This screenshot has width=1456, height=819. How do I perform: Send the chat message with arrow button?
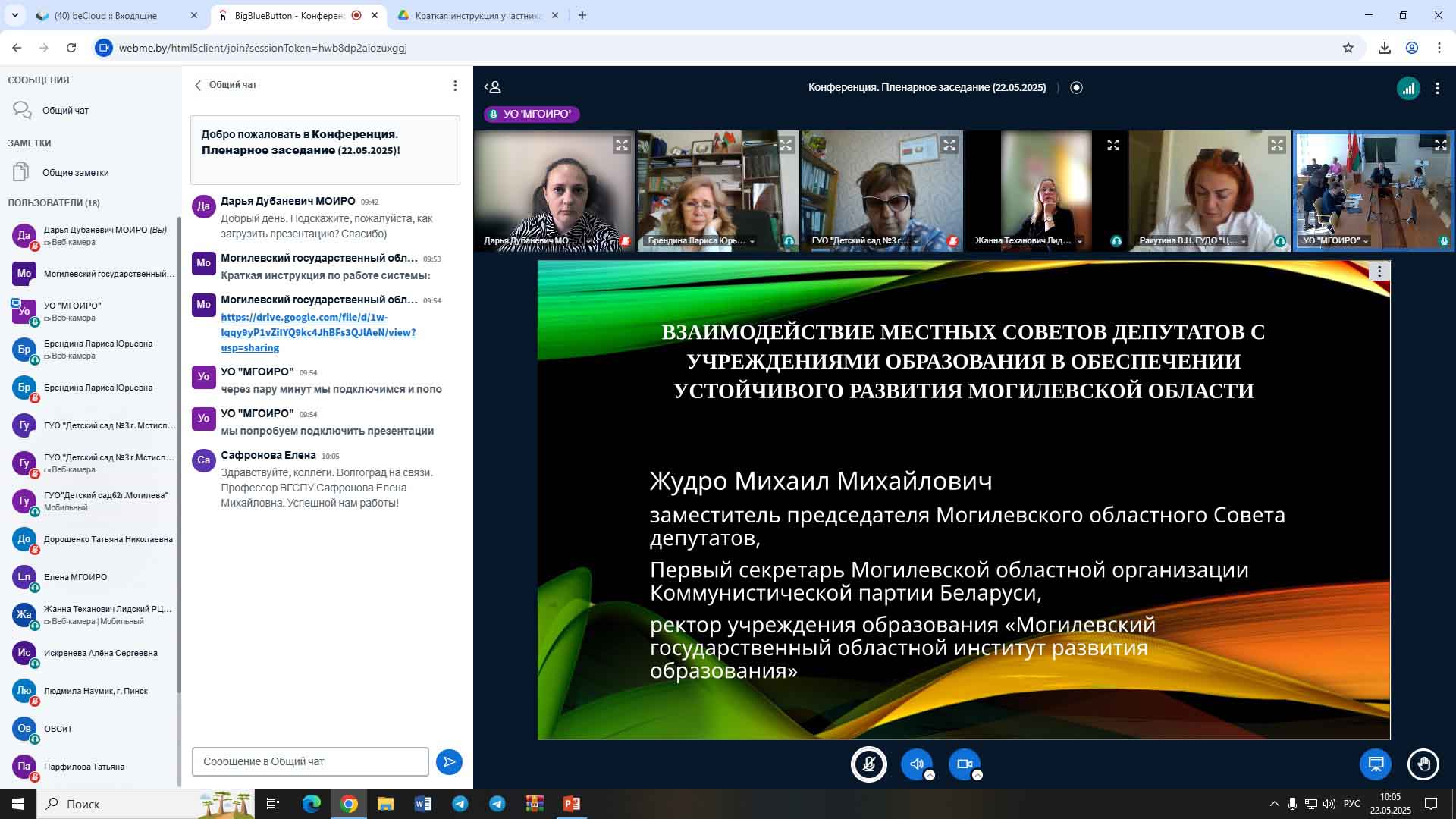click(449, 762)
